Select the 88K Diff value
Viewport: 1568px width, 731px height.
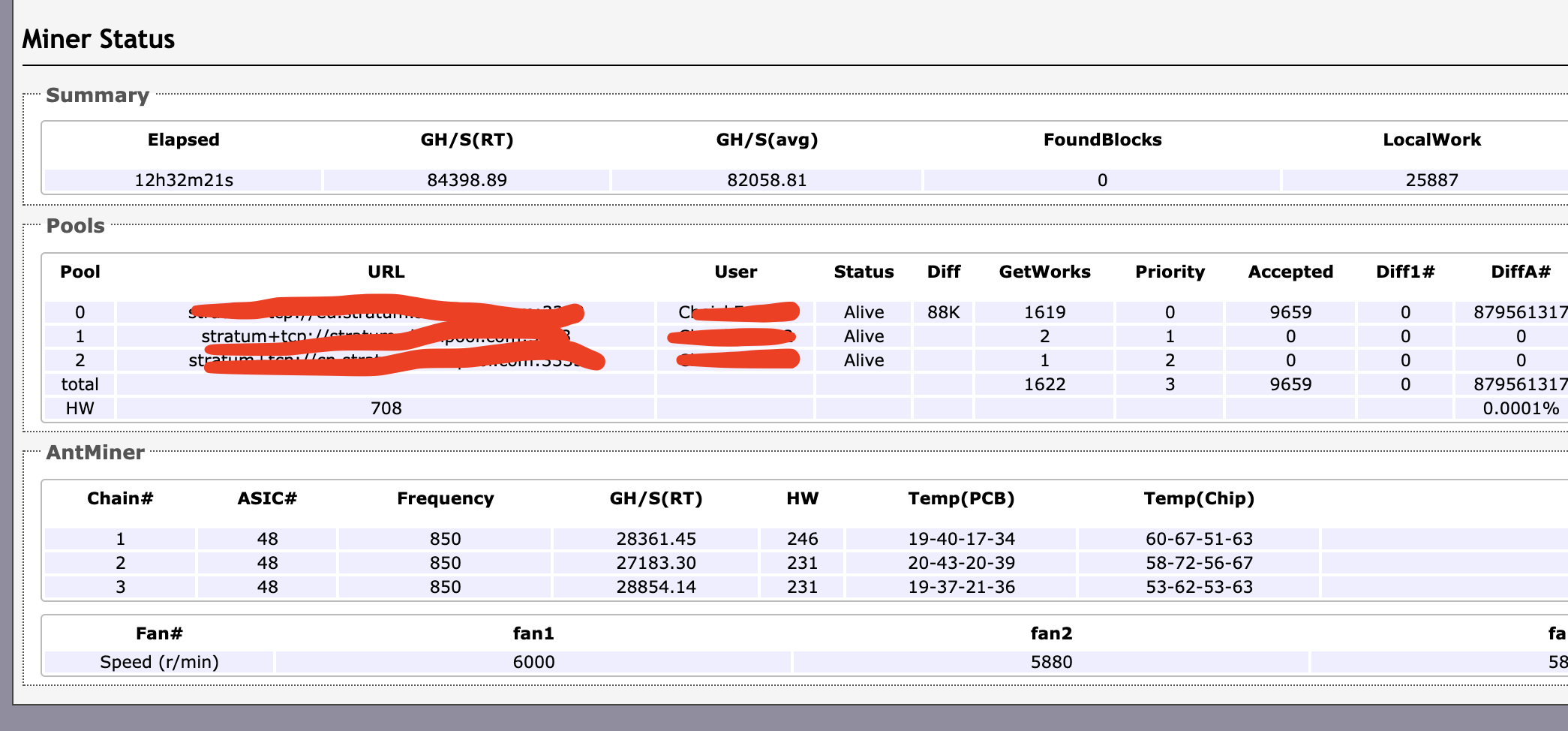943,312
